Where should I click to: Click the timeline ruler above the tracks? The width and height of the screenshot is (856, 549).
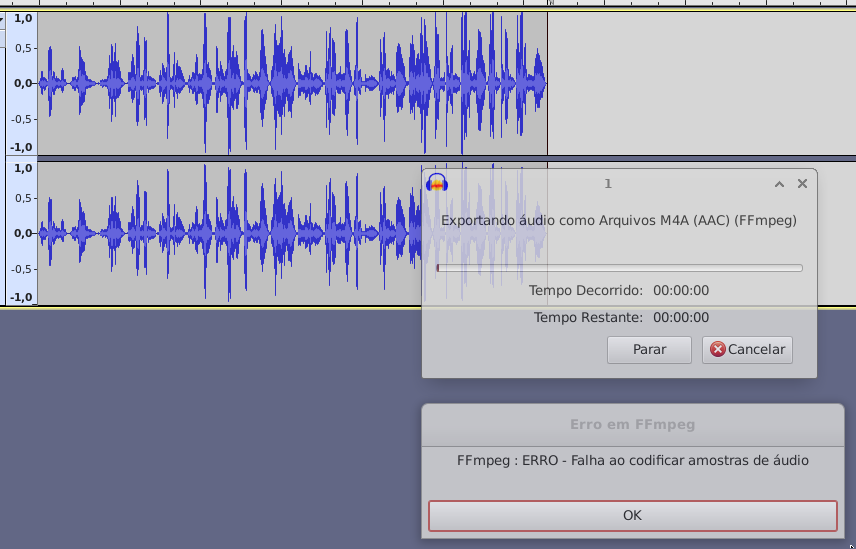point(428,3)
